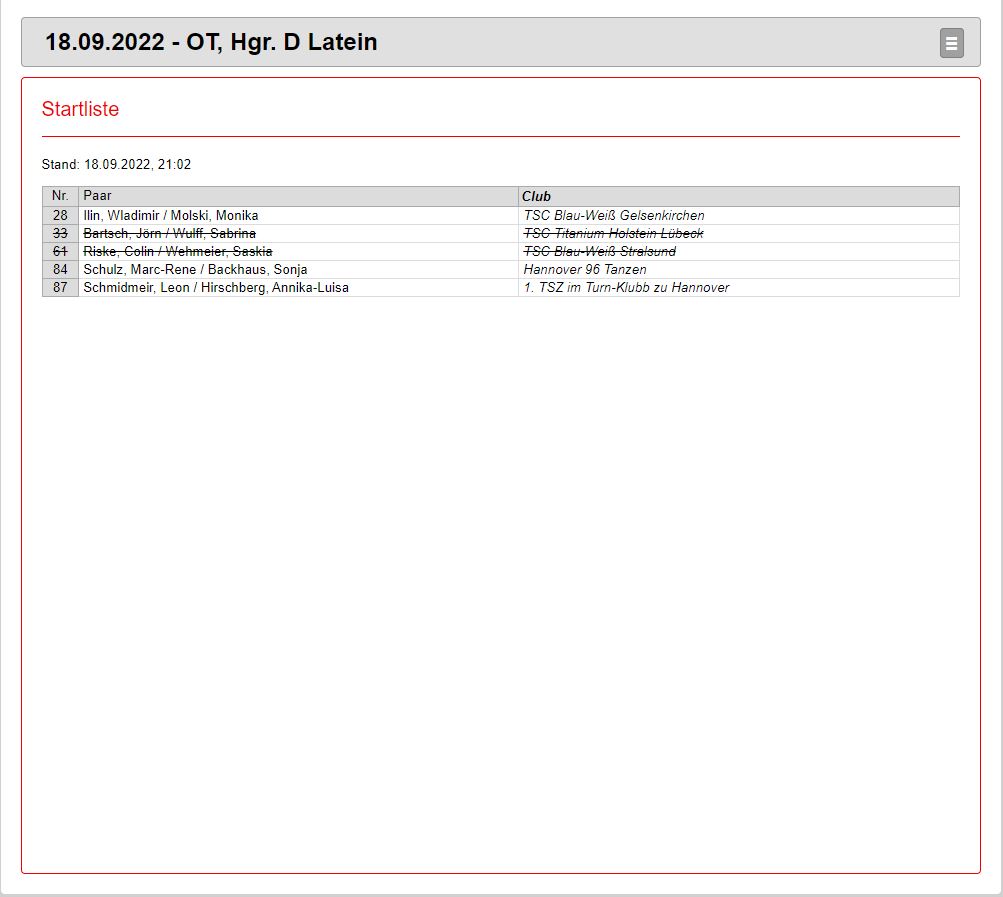Click the 'Club' column header
Screen dimensions: 1003x897
click(536, 196)
